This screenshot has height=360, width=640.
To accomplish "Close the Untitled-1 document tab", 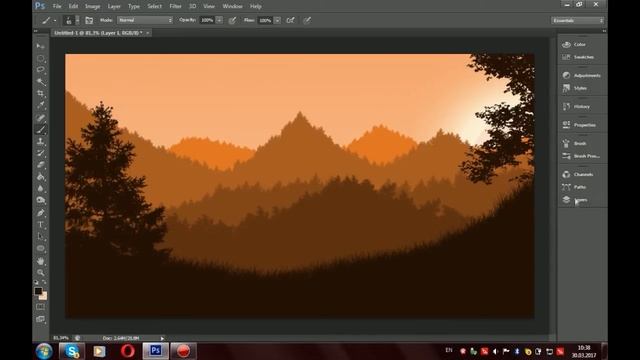I will pos(148,33).
